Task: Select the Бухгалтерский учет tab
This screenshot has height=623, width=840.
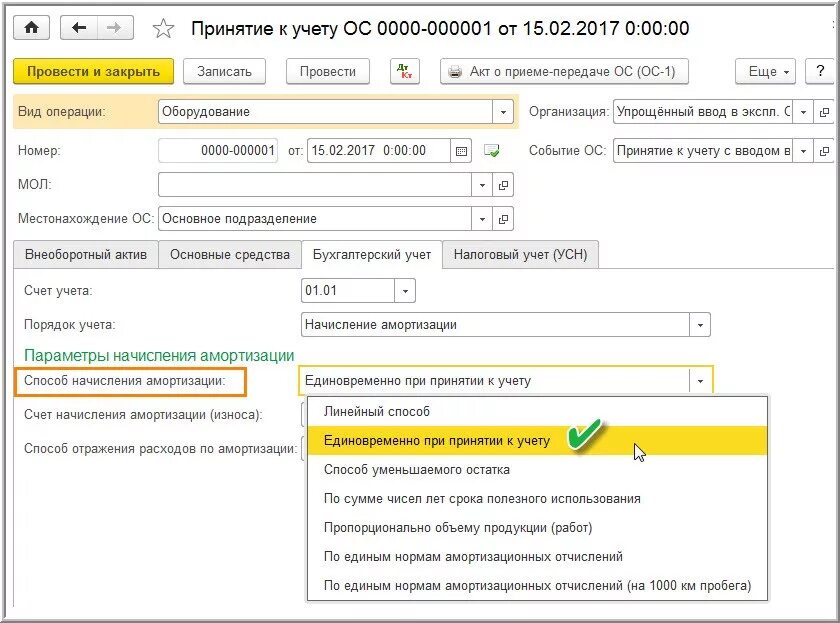Action: [x=372, y=254]
